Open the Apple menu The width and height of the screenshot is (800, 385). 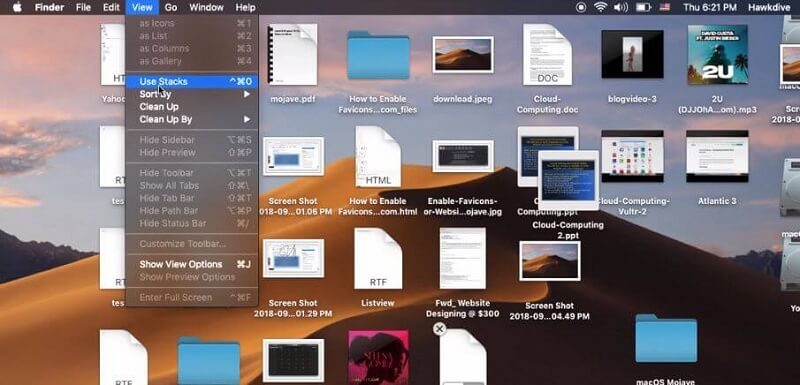pos(17,7)
